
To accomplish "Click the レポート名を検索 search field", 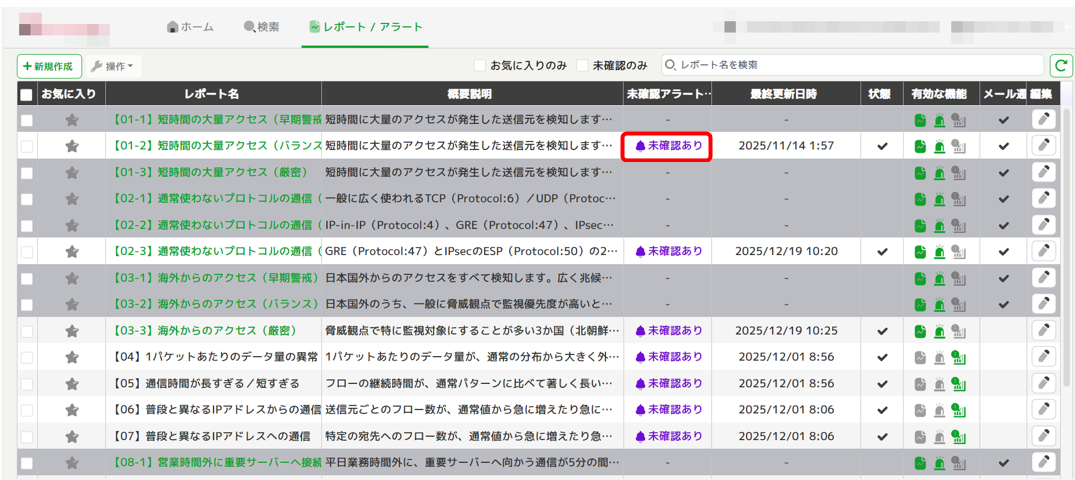I will pyautogui.click(x=853, y=66).
